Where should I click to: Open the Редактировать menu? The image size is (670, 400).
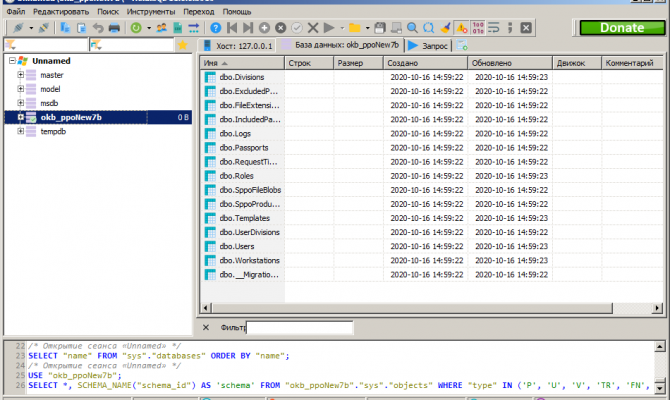click(61, 12)
